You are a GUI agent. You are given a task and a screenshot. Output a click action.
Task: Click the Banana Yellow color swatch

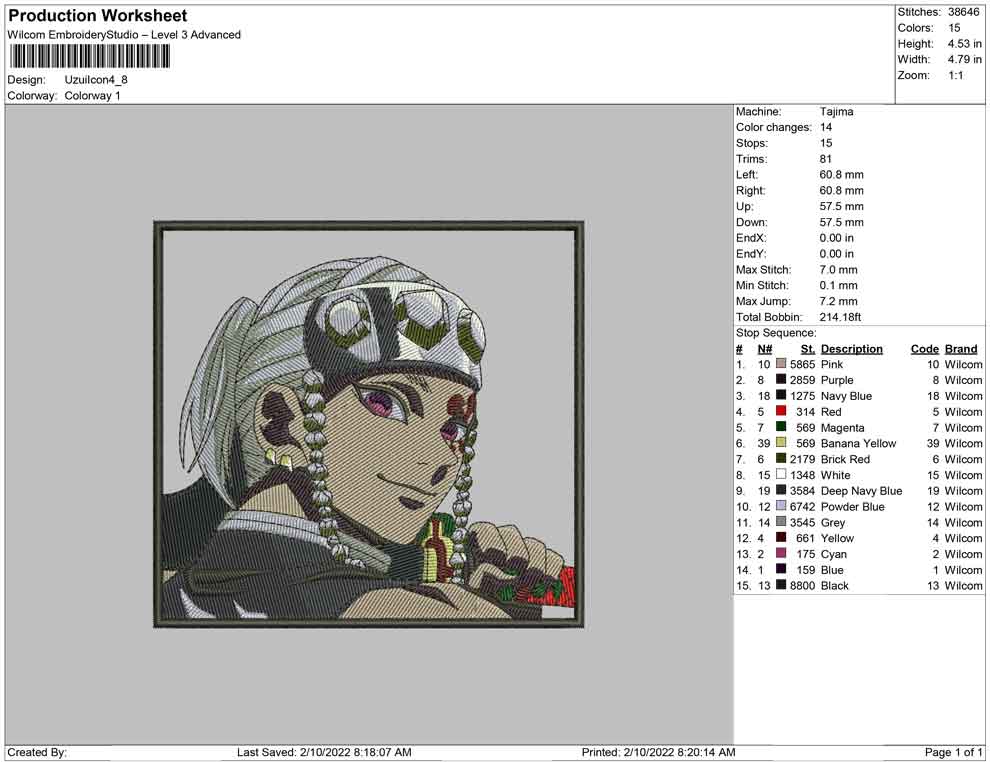point(781,443)
